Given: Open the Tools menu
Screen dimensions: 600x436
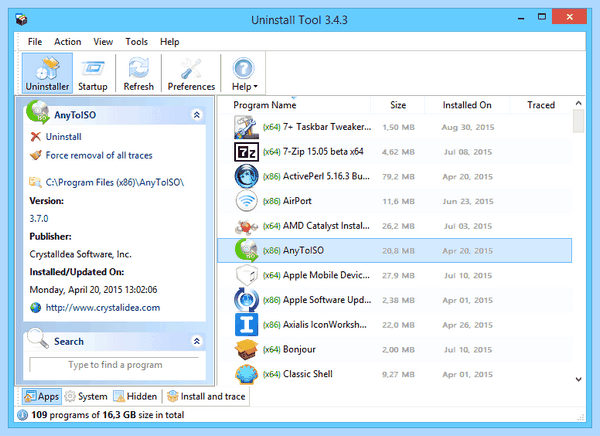Looking at the screenshot, I should 137,42.
